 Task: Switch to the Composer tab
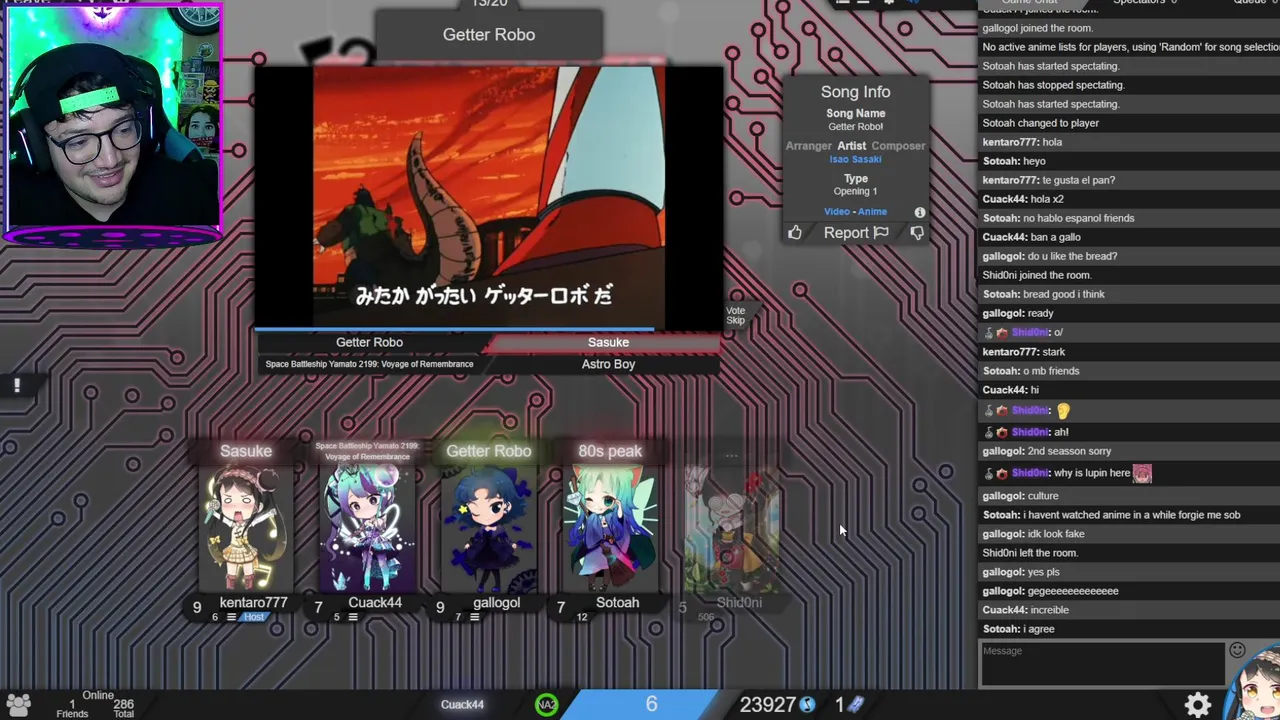898,146
